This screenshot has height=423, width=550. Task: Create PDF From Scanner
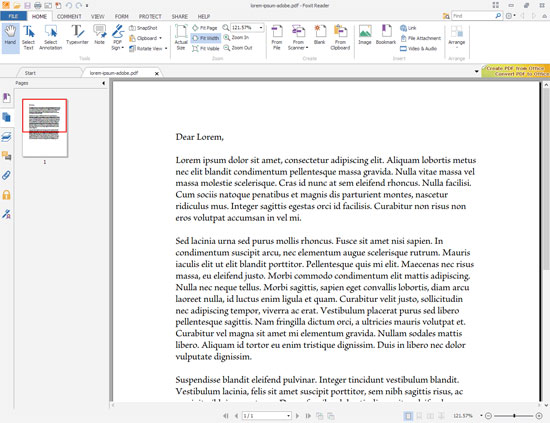[298, 38]
